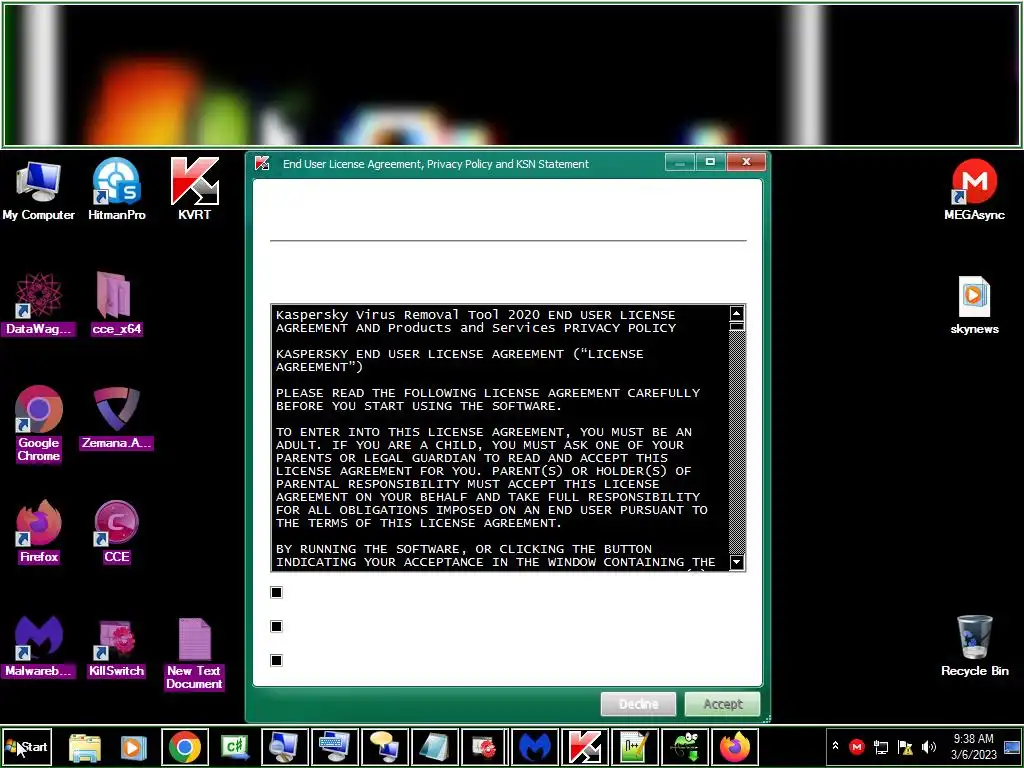Select the cce_x64 folder icon

pyautogui.click(x=116, y=304)
